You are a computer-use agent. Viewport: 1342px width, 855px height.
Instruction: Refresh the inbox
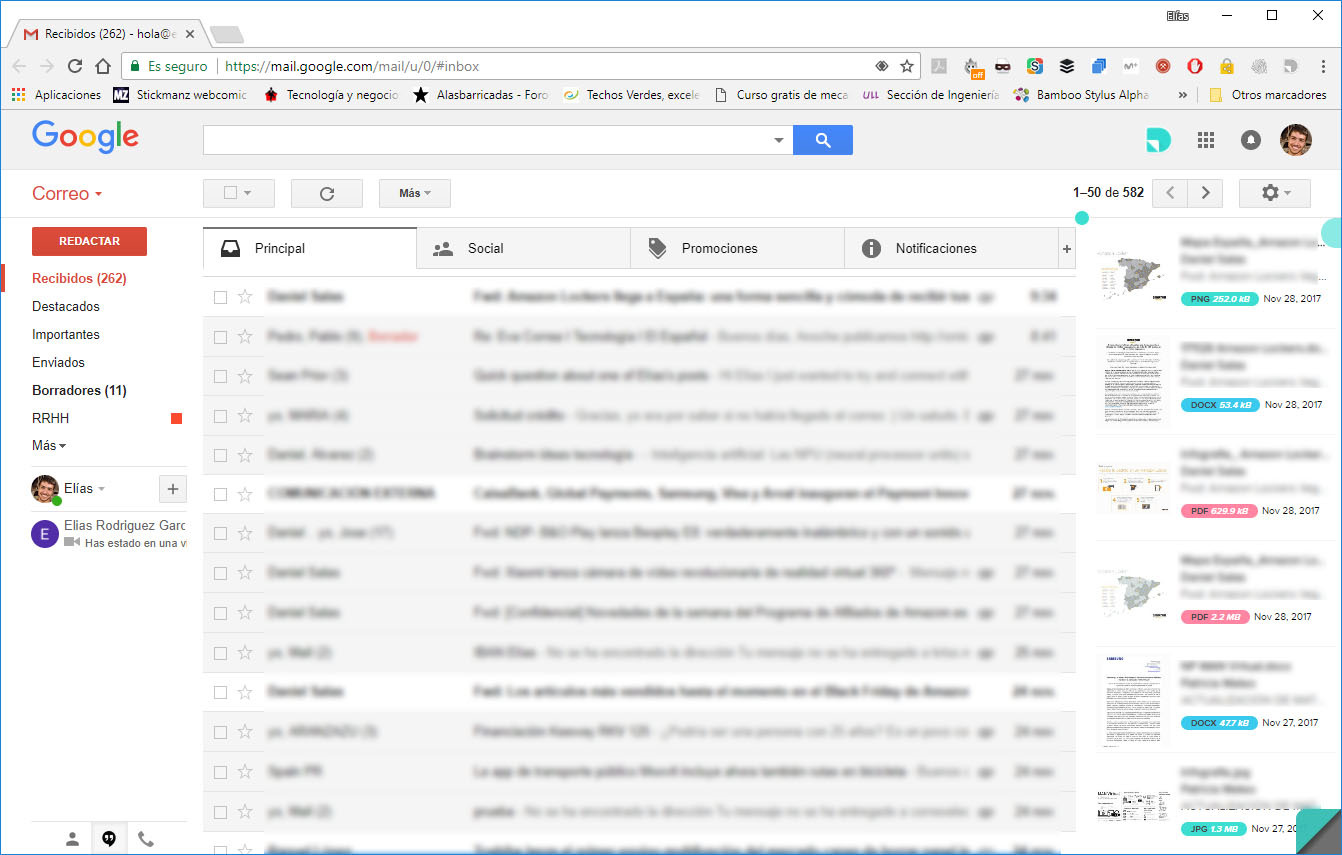pos(326,192)
